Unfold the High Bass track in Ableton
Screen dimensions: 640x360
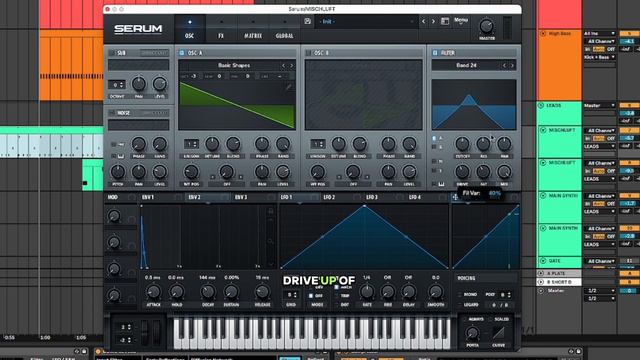click(x=543, y=33)
